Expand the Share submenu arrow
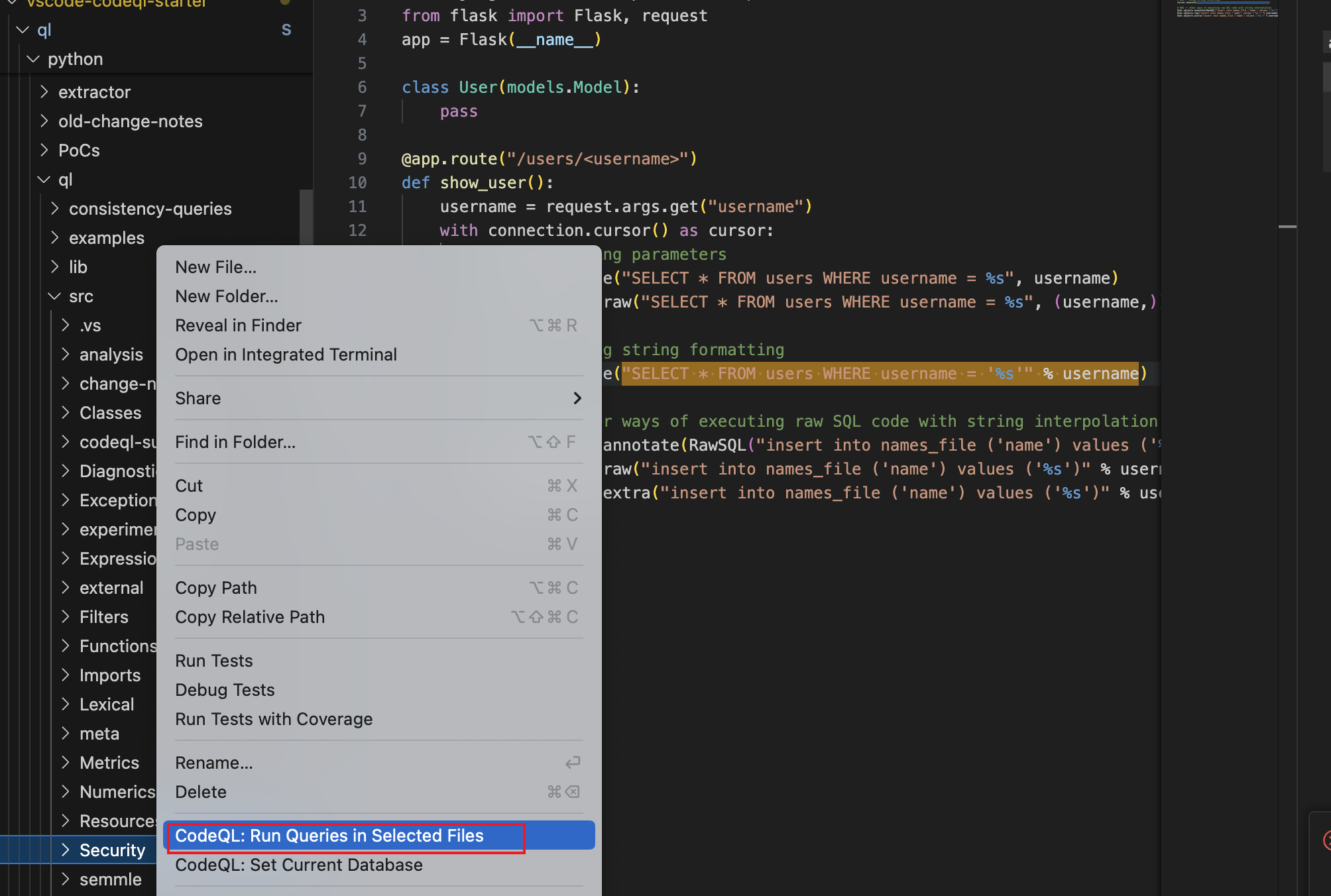This screenshot has height=896, width=1331. click(577, 398)
